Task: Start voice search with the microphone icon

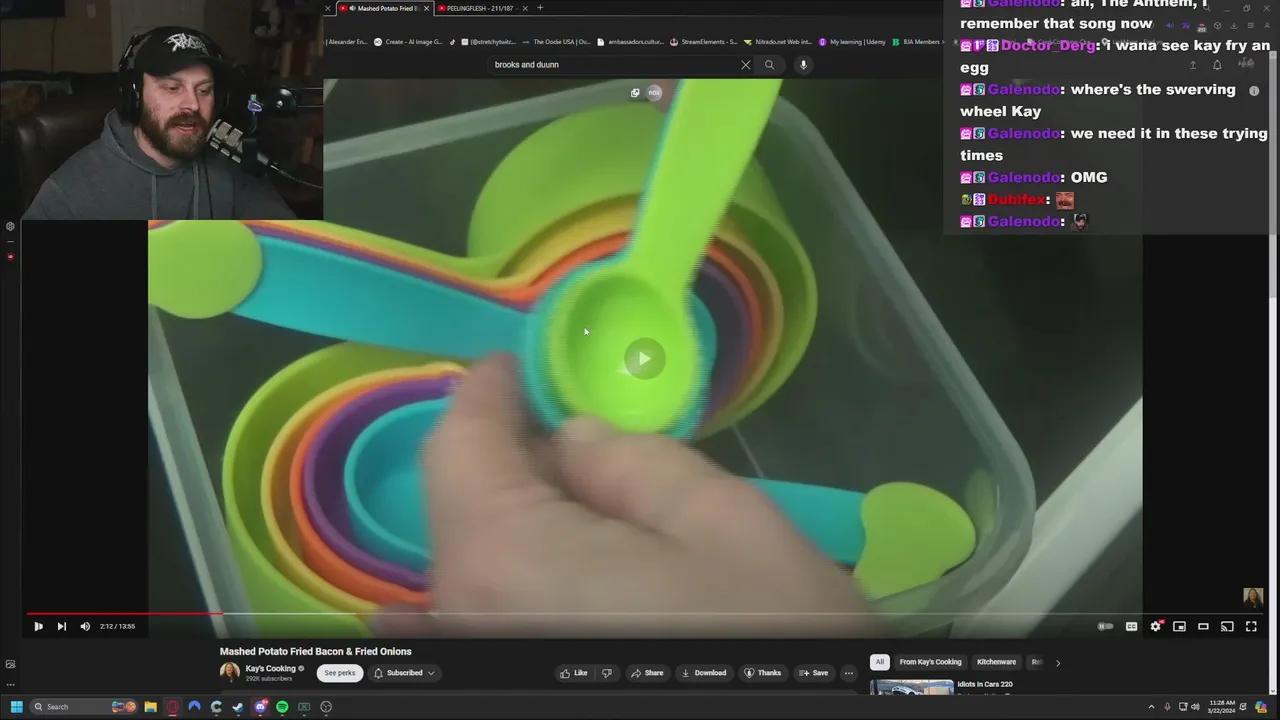Action: (802, 64)
